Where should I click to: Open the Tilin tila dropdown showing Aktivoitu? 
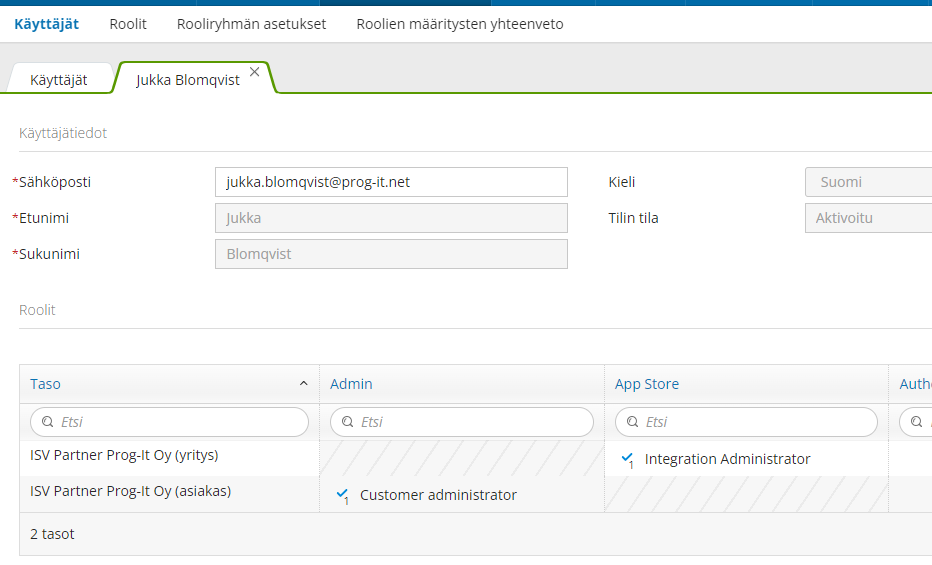click(x=868, y=218)
